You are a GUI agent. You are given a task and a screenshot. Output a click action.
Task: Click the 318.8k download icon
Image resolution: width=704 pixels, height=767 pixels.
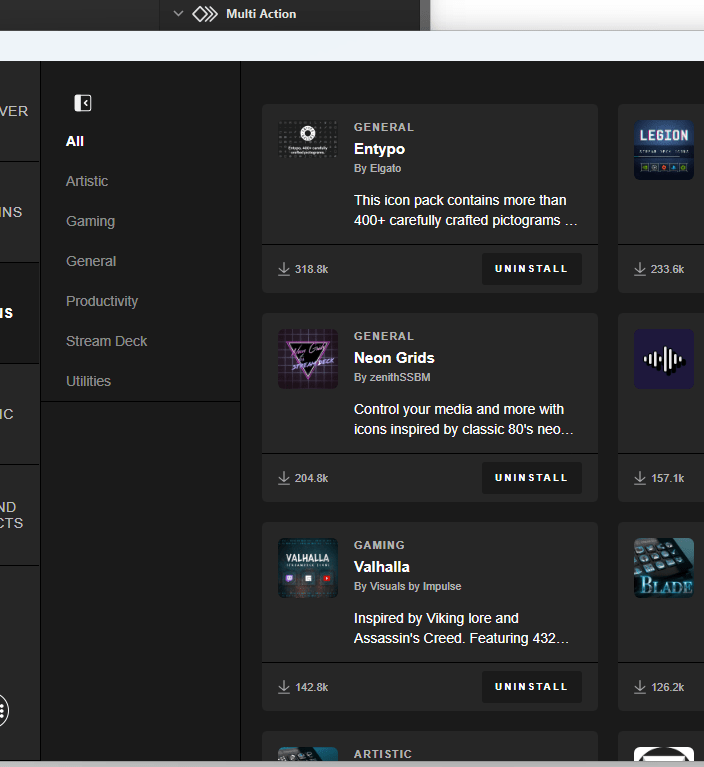(284, 269)
